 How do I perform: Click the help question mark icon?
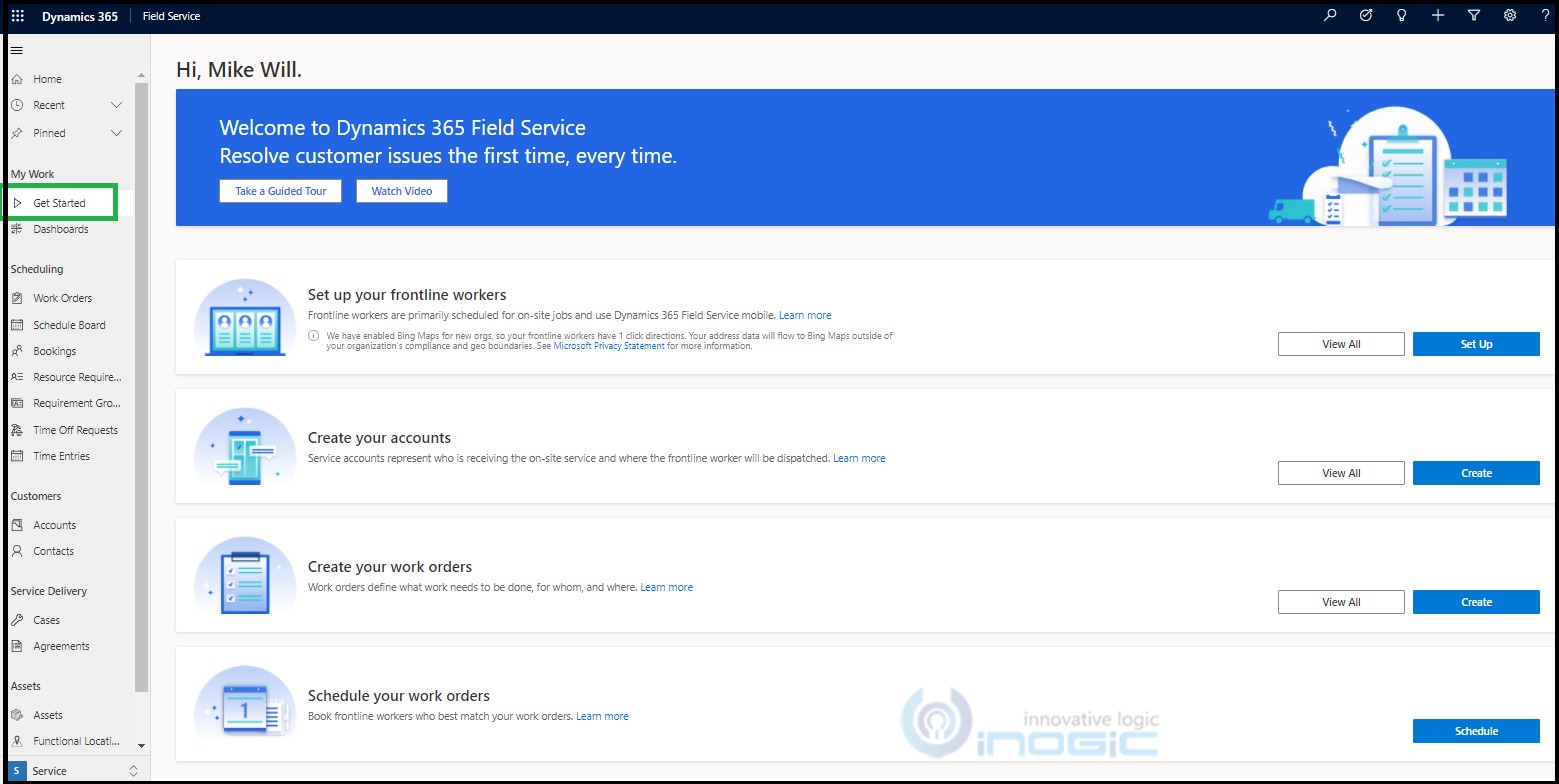(1545, 15)
